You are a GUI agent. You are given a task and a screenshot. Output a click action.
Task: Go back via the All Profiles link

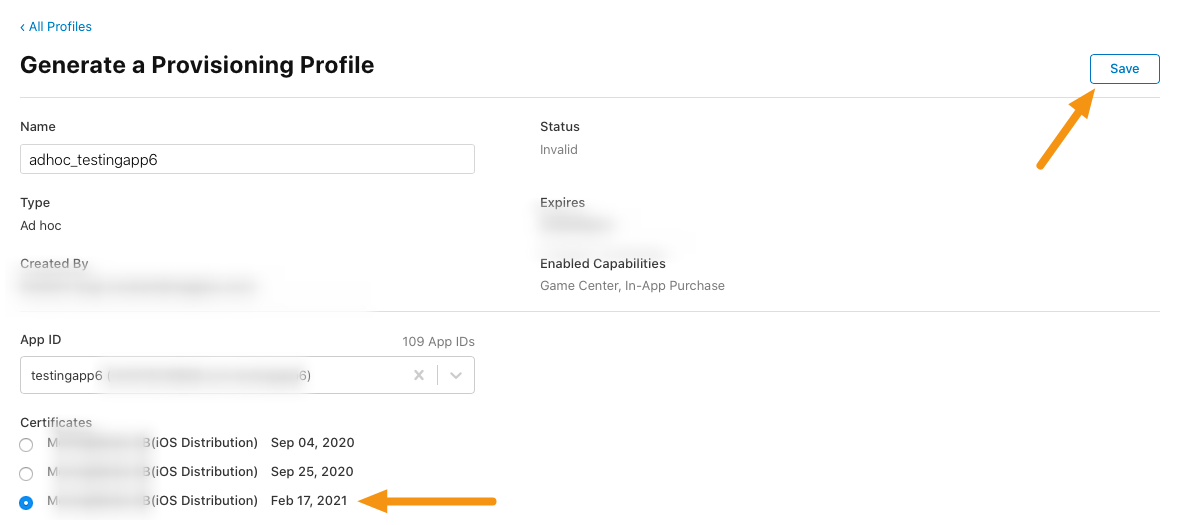point(55,26)
